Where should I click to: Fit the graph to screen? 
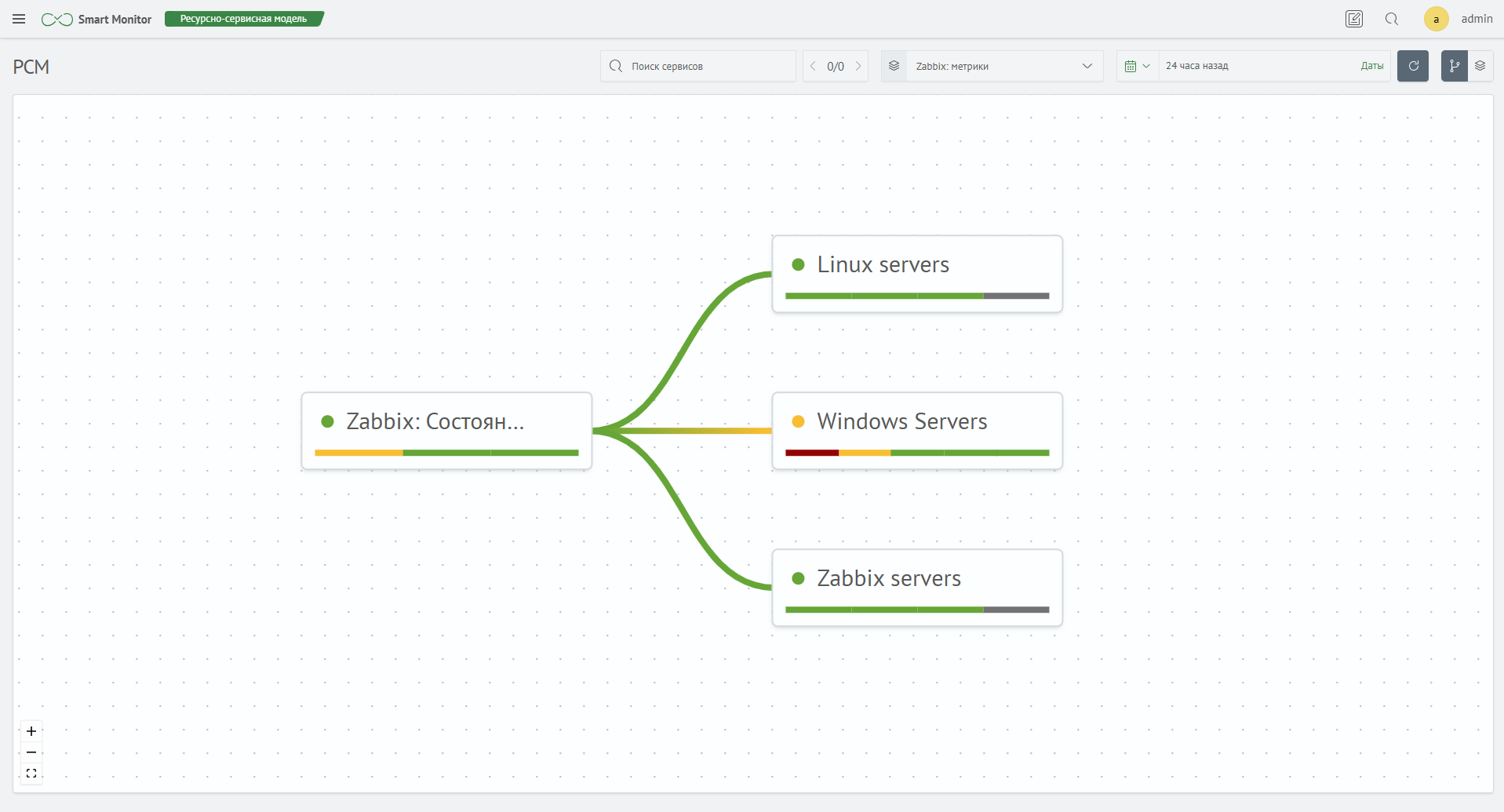pos(31,774)
